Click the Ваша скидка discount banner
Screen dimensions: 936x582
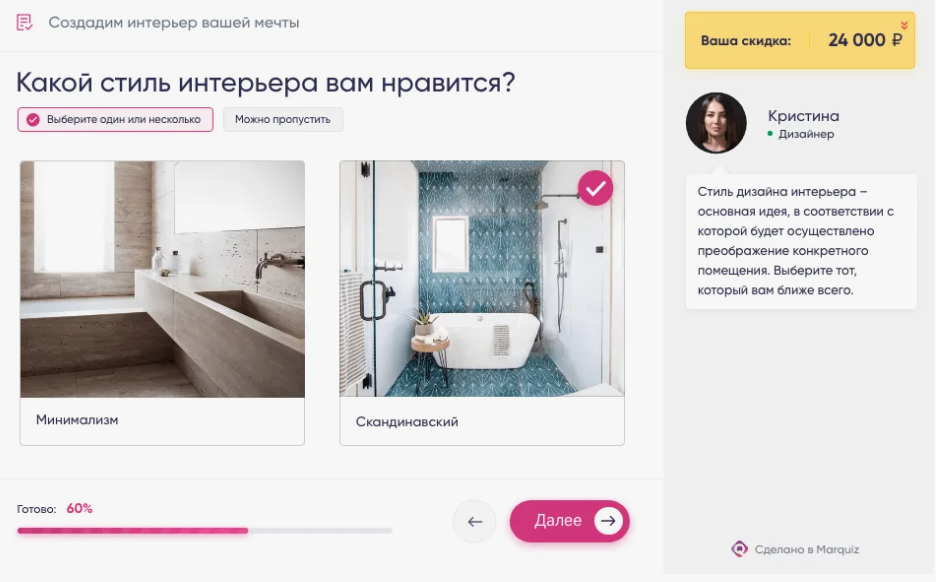[x=800, y=41]
